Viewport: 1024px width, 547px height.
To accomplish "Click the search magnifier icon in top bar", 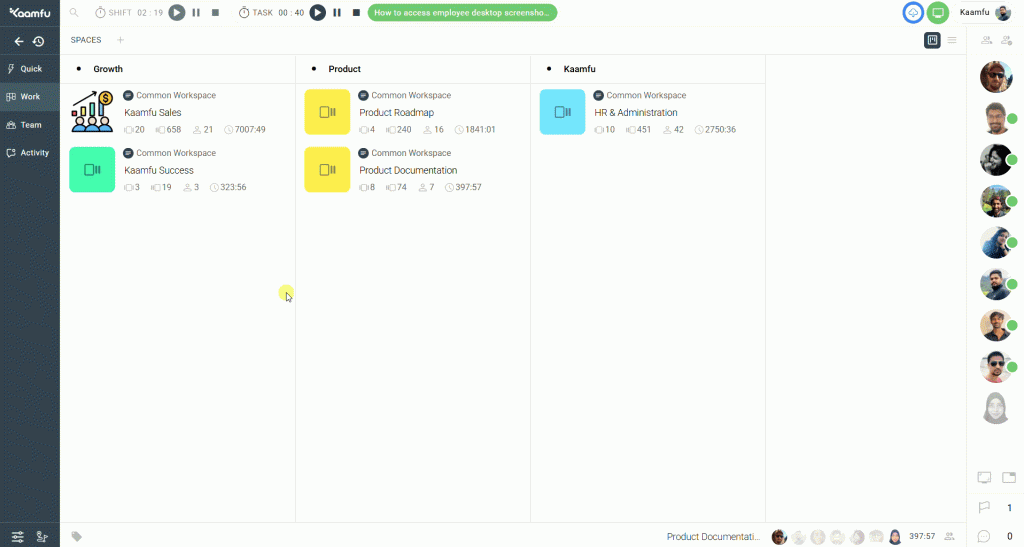I will (x=74, y=13).
